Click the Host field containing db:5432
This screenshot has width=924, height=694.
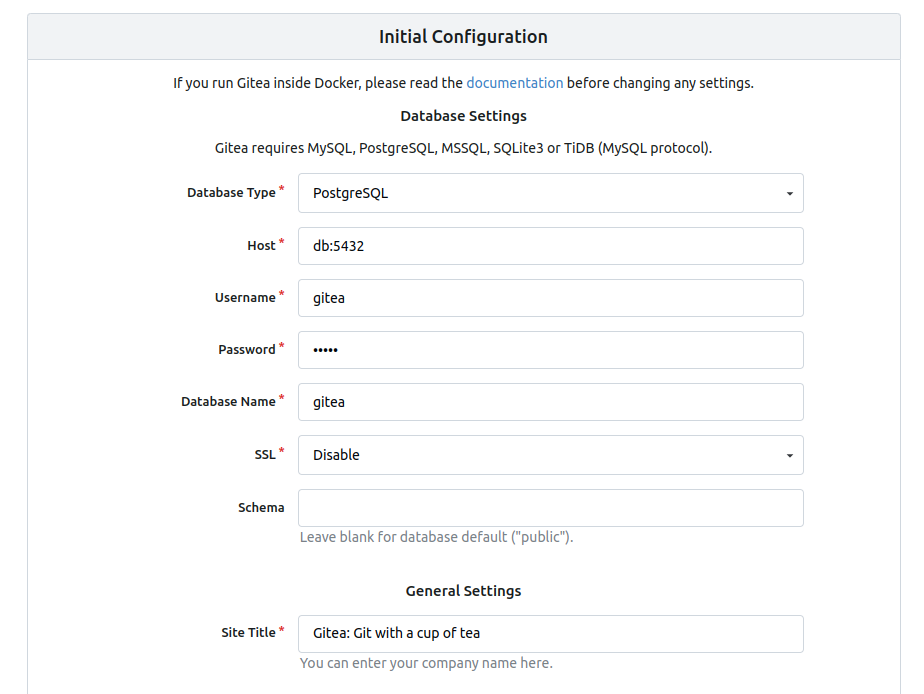[550, 246]
